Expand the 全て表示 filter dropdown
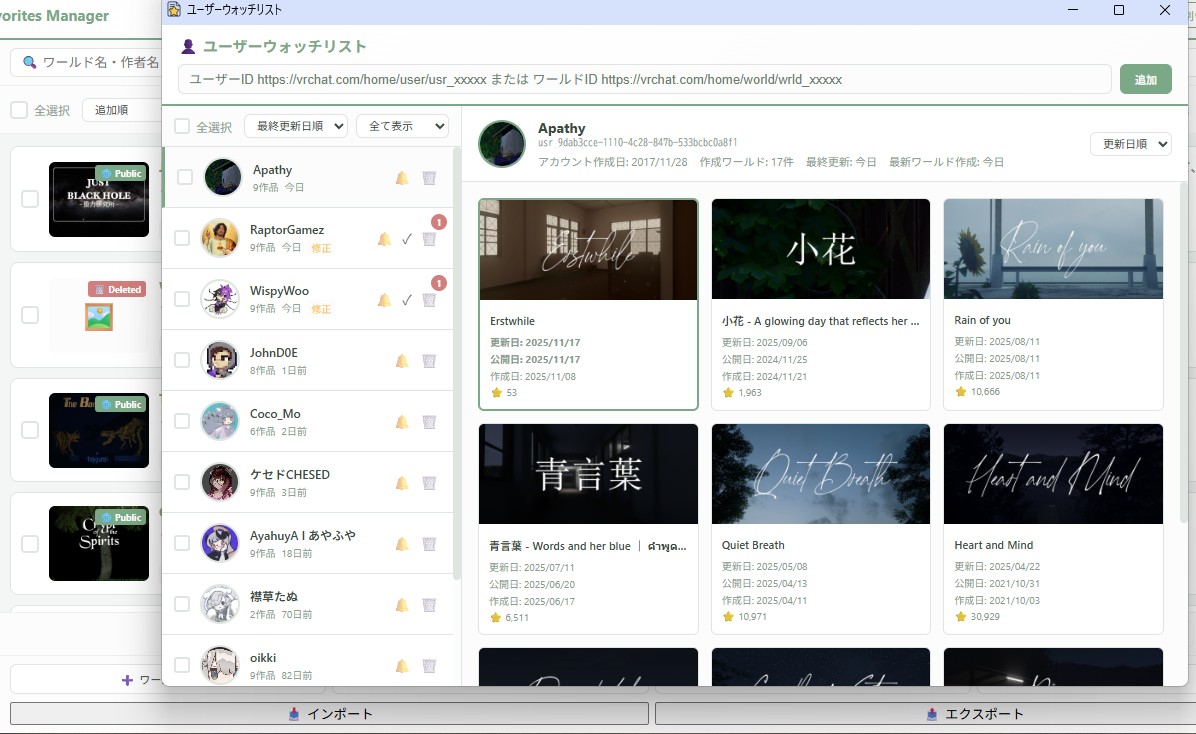This screenshot has width=1196, height=734. 402,126
